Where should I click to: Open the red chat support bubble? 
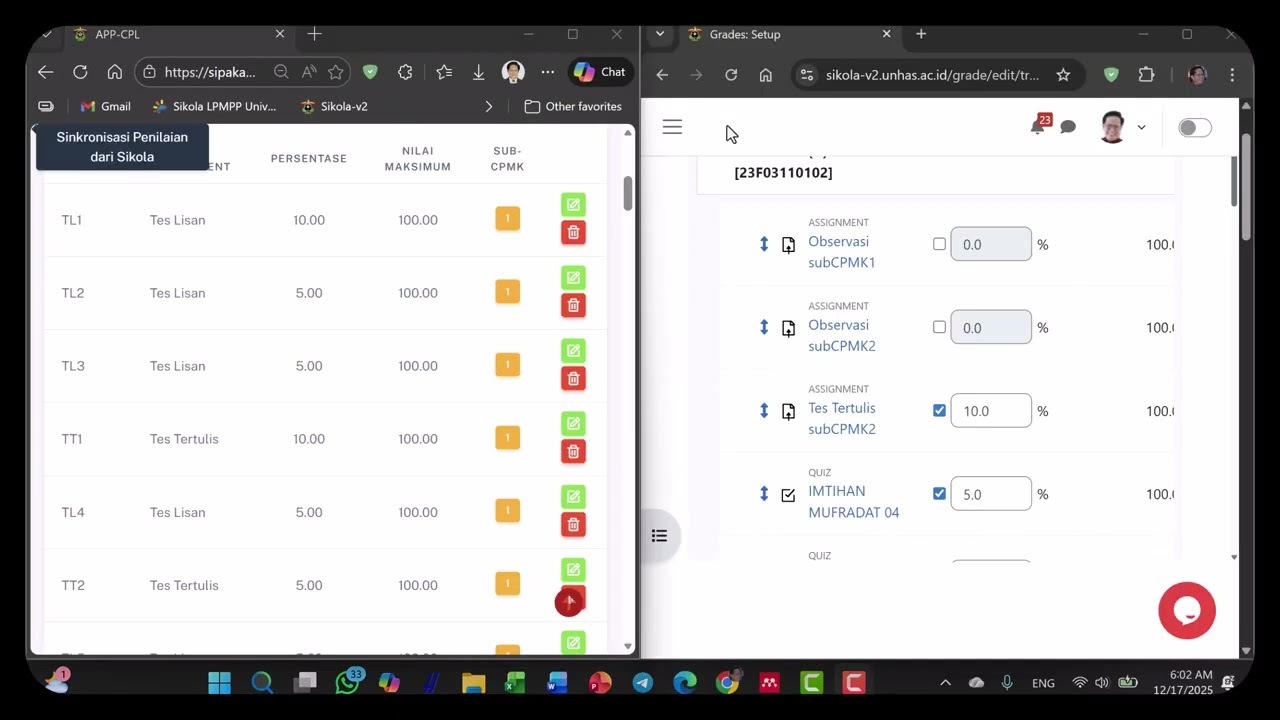click(x=1187, y=610)
